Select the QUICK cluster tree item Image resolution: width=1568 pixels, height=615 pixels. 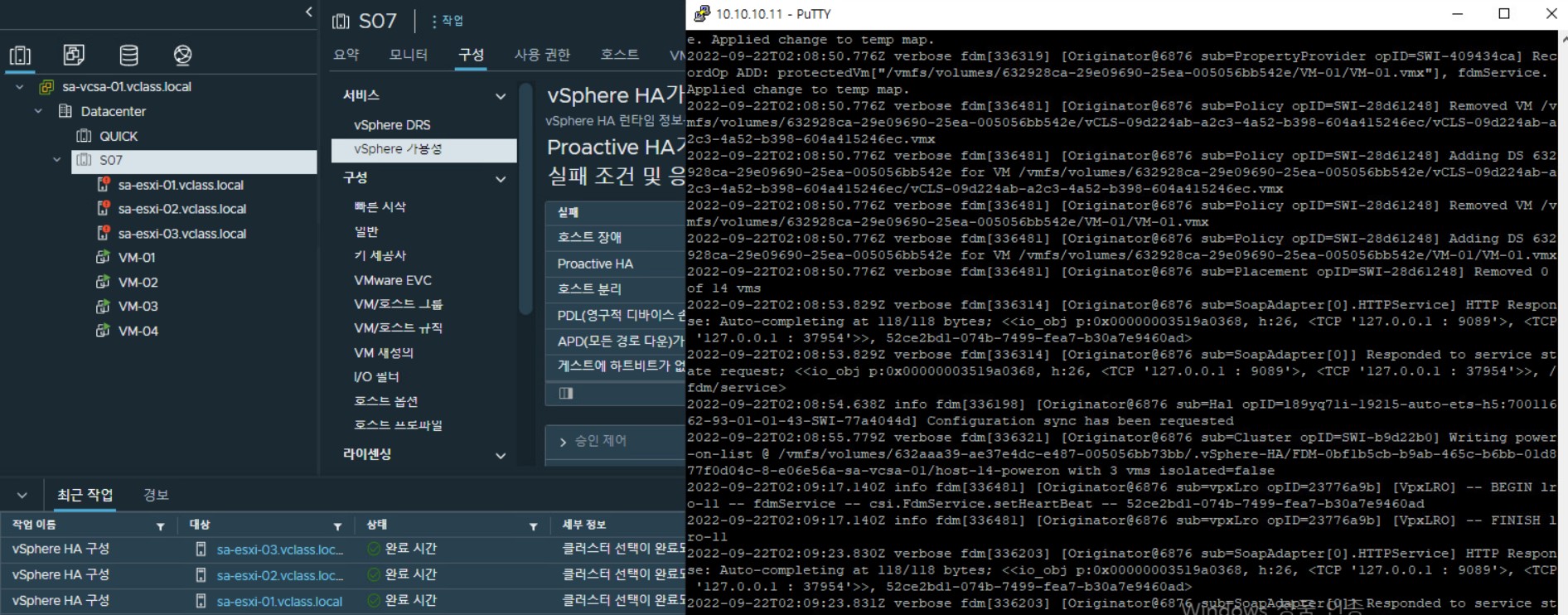click(119, 136)
